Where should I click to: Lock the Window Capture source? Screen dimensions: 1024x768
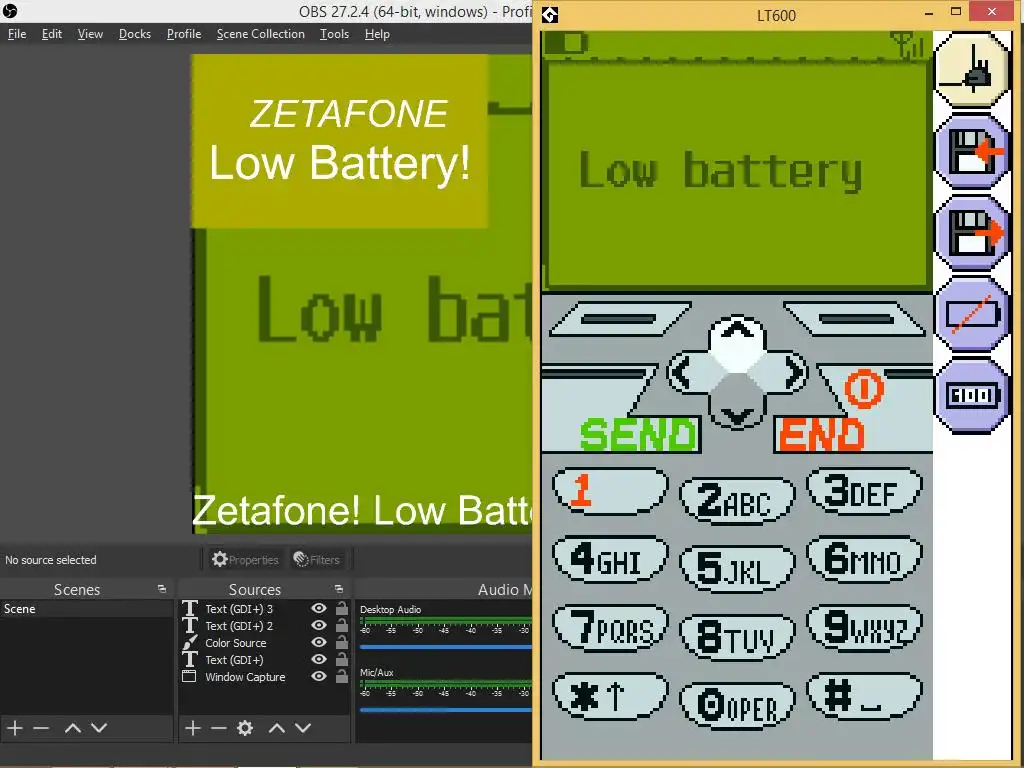[x=342, y=676]
